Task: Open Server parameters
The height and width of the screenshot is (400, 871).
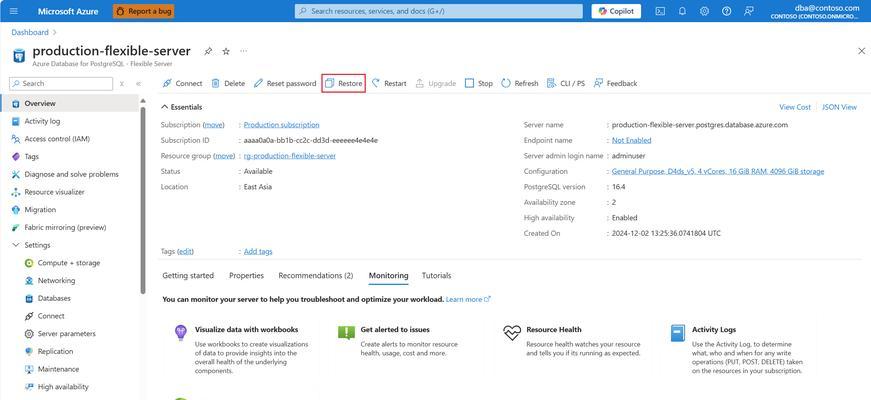Action: tap(69, 334)
